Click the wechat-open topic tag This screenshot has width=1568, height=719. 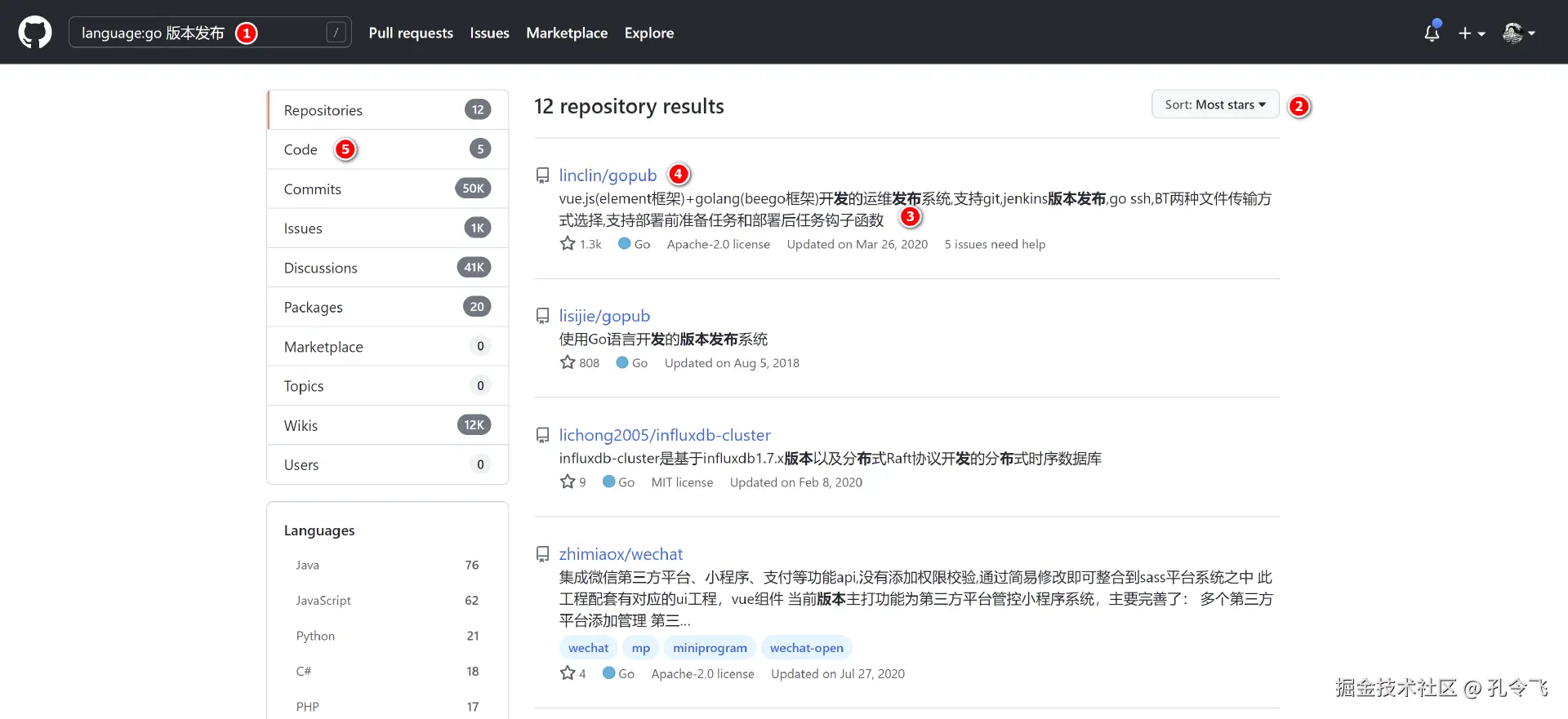pyautogui.click(x=807, y=648)
